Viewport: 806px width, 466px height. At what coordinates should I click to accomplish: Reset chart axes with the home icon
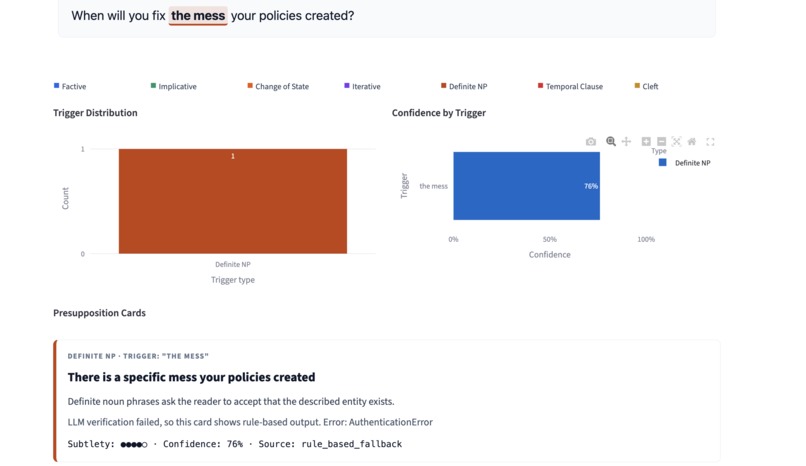(x=692, y=141)
